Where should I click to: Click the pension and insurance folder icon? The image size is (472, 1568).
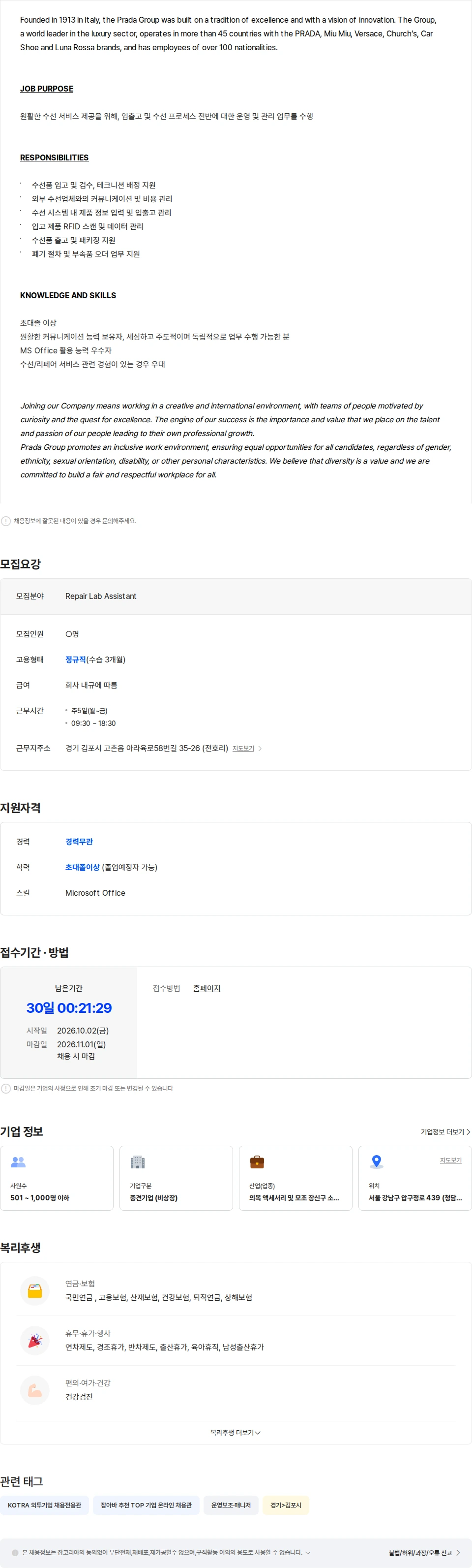coord(35,1290)
